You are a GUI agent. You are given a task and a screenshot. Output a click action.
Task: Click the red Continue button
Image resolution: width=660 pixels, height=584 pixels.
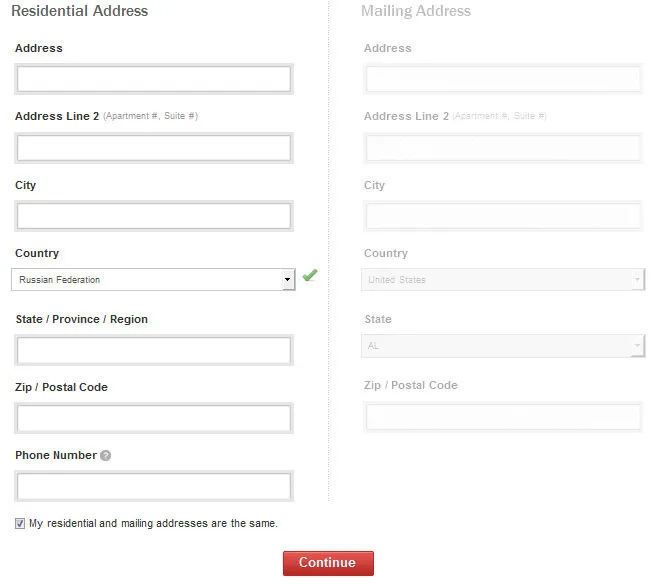tap(328, 563)
